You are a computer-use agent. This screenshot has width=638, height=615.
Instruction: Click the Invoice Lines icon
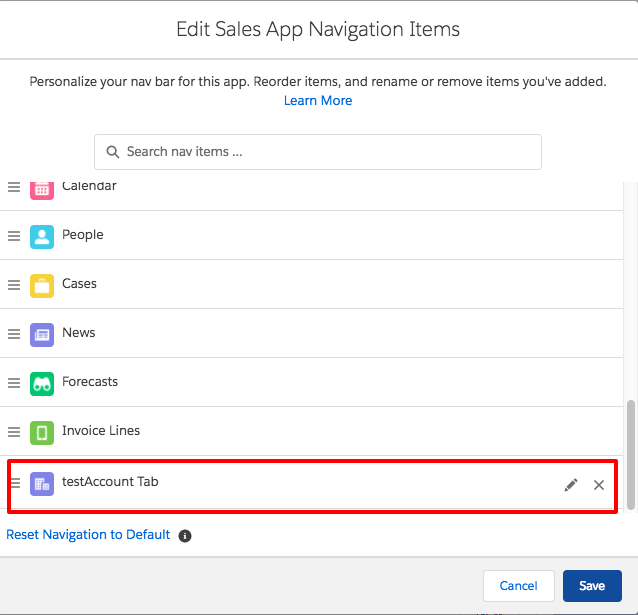click(42, 432)
